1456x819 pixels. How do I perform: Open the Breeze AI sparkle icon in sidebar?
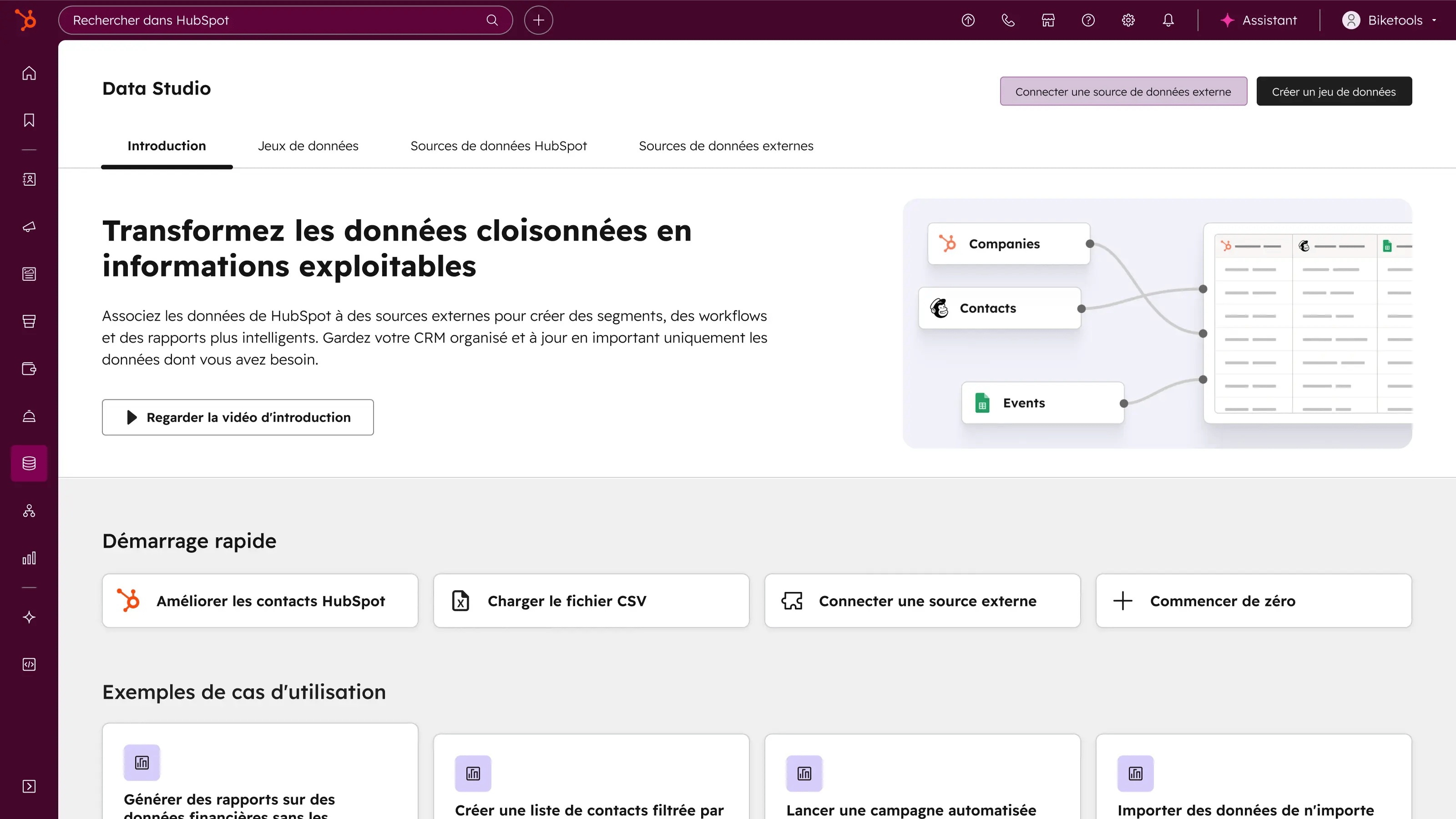pos(28,617)
